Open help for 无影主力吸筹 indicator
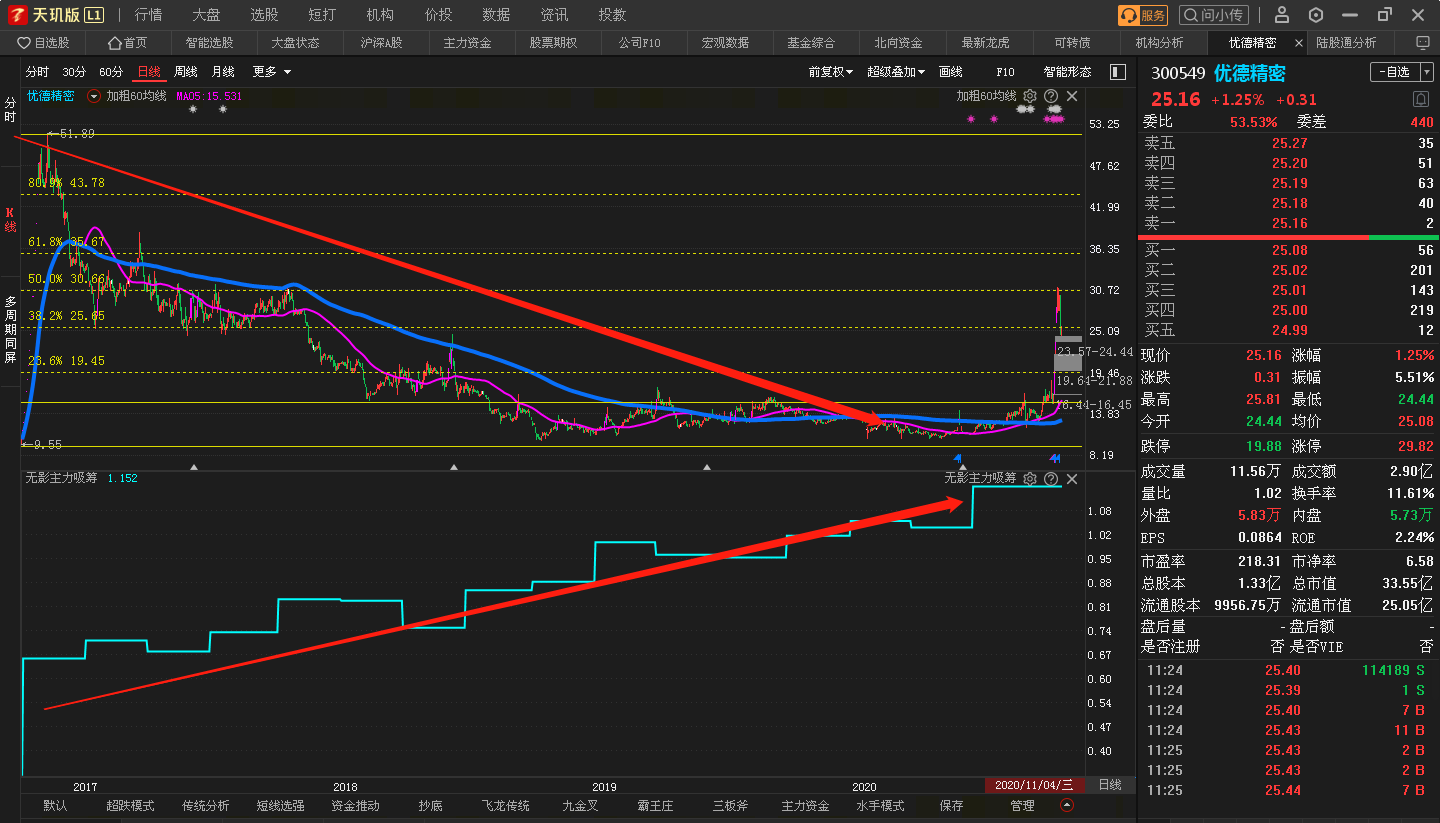 1051,479
